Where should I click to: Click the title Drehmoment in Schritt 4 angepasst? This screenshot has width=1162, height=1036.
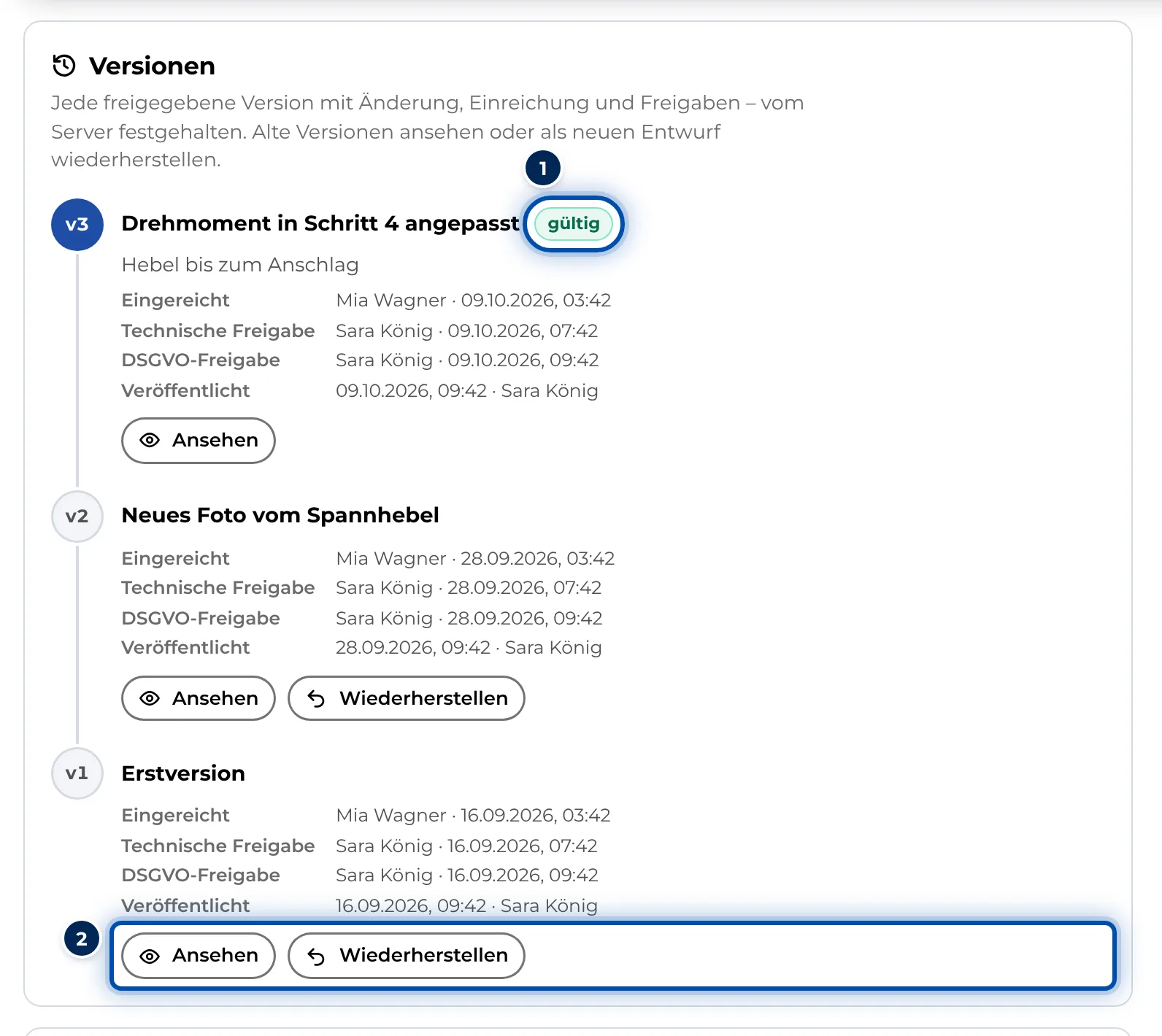tap(320, 223)
